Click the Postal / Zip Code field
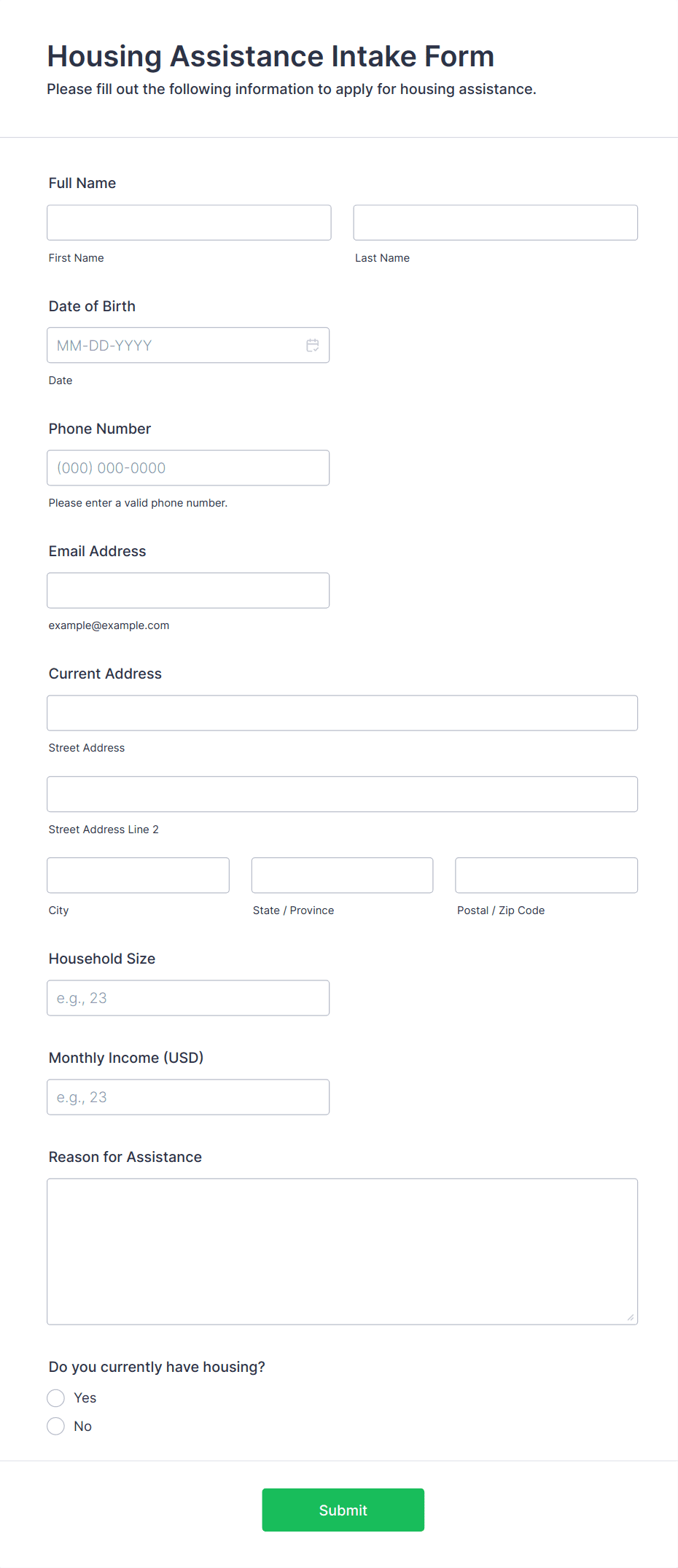 [545, 875]
